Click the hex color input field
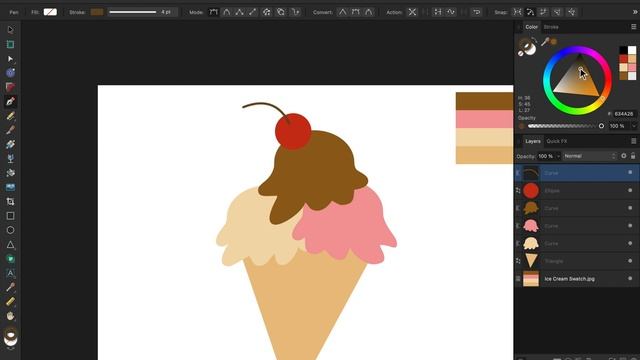The image size is (640, 360). (x=624, y=114)
